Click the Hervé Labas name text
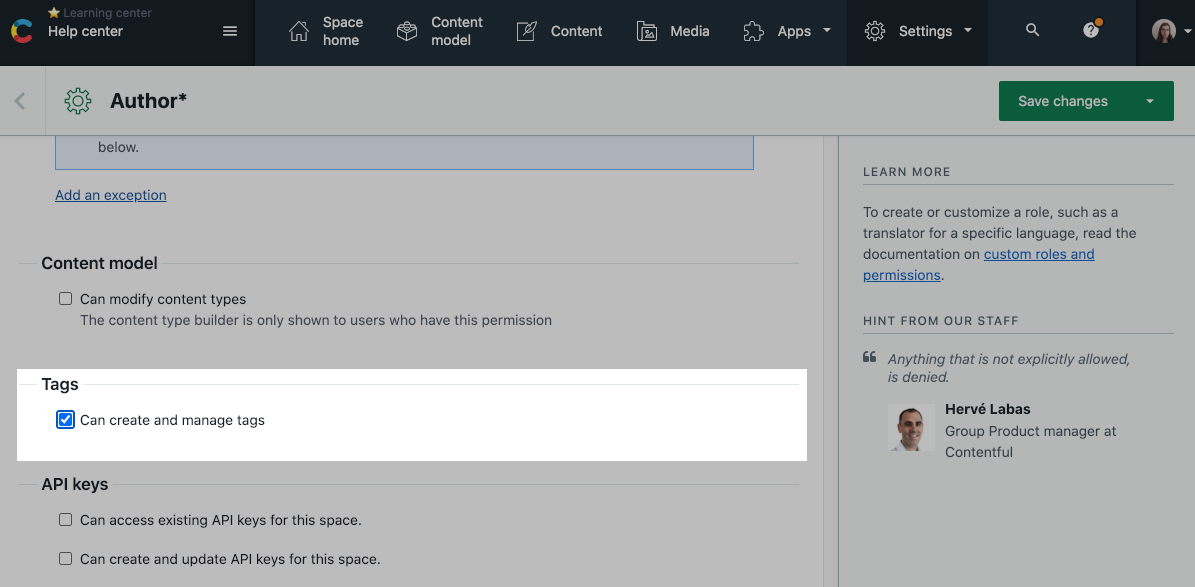Viewport: 1195px width, 587px height. 988,409
